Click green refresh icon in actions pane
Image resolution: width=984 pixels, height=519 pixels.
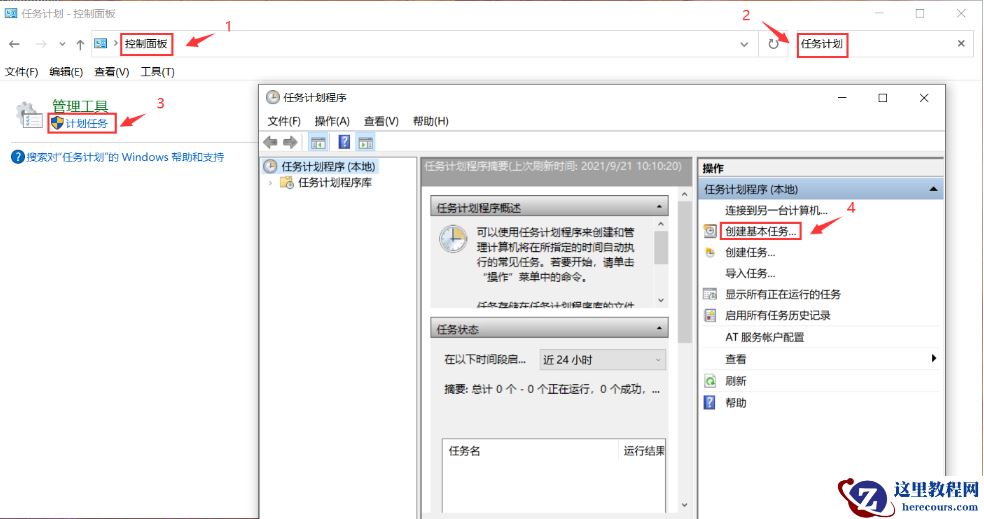[710, 381]
